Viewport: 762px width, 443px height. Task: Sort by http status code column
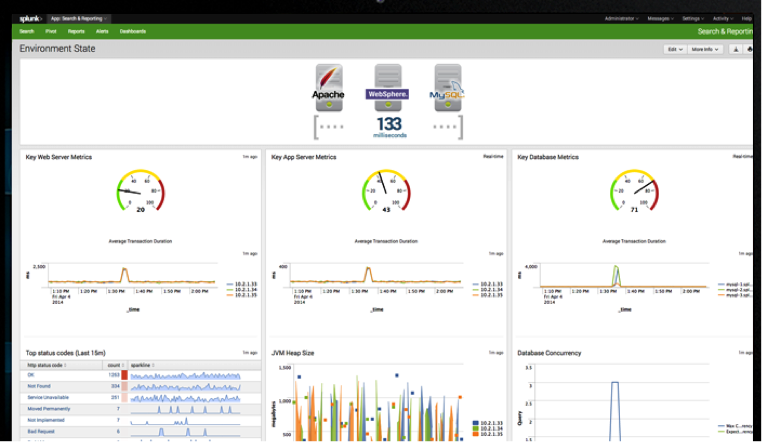click(x=47, y=365)
